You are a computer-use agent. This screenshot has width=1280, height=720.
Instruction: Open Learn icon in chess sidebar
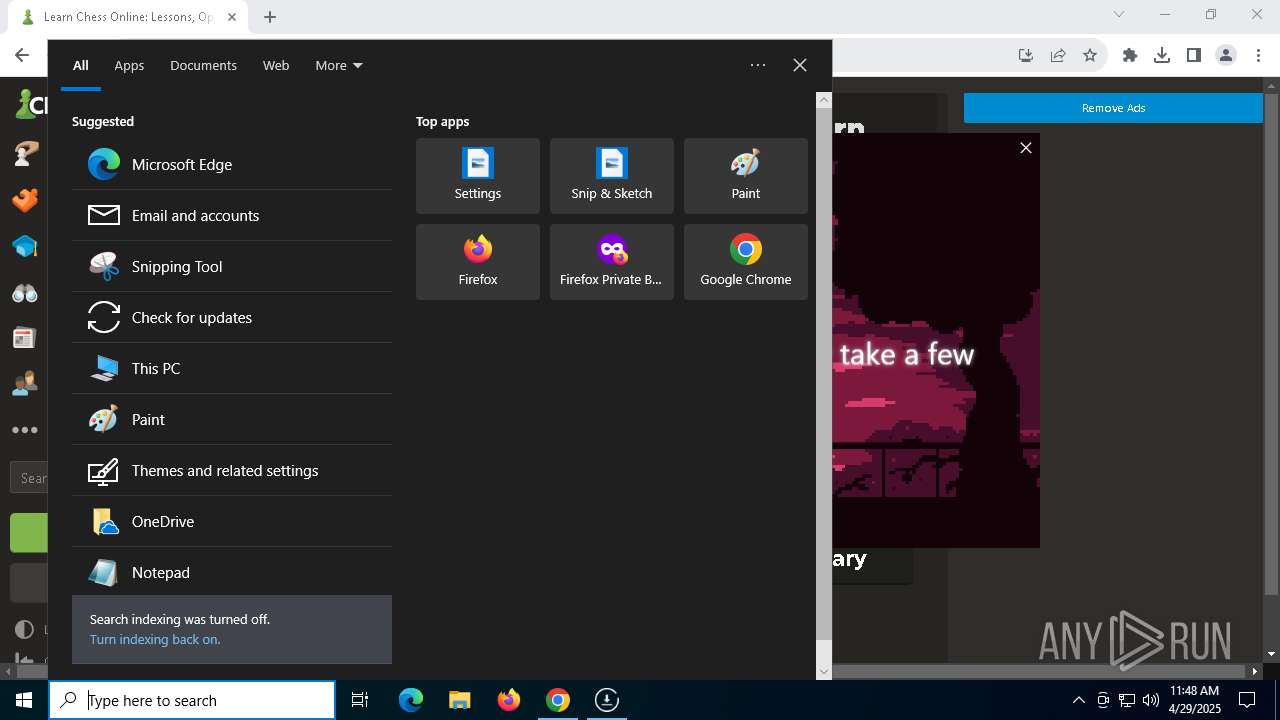25,246
